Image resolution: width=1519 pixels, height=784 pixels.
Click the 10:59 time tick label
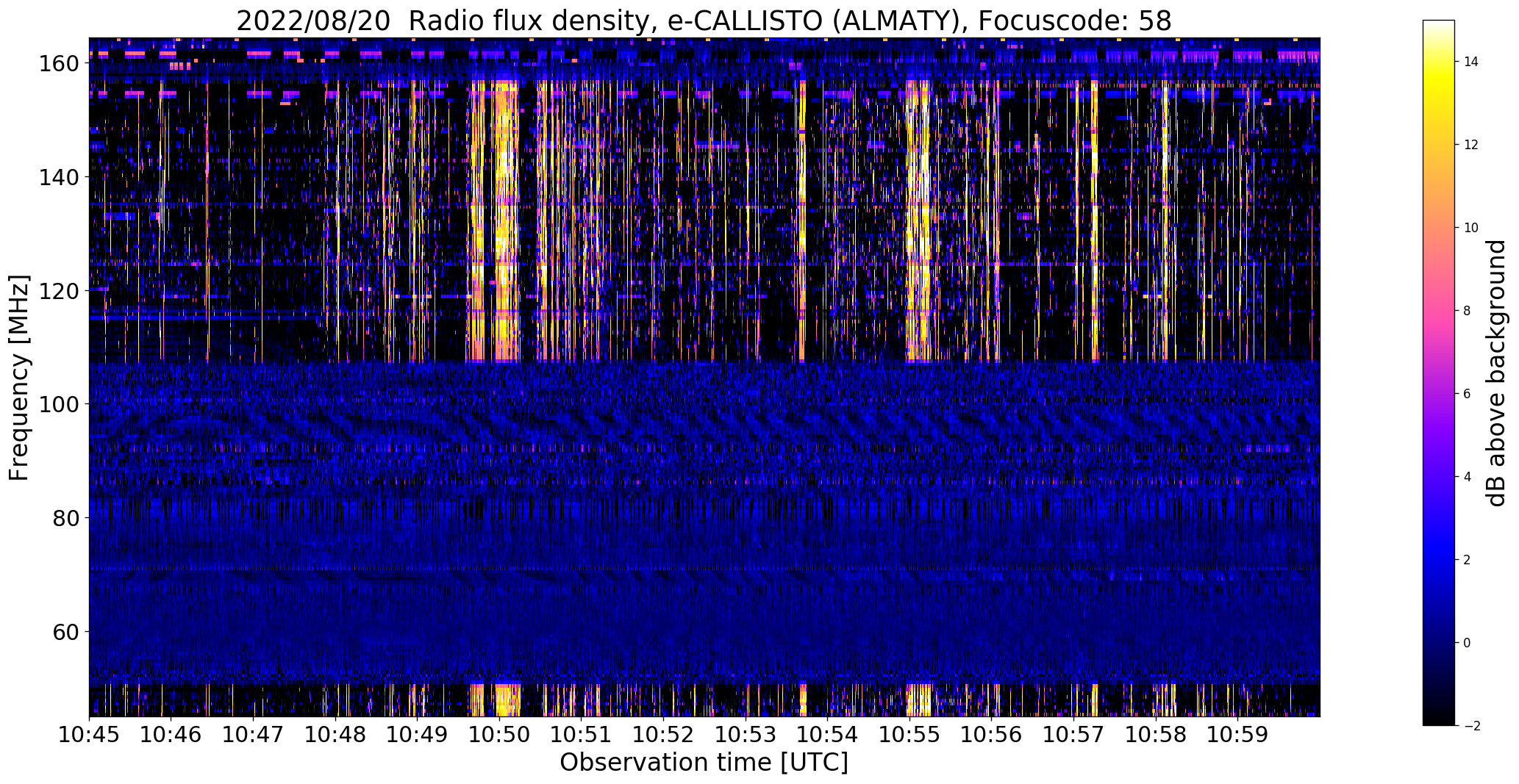click(x=1238, y=733)
